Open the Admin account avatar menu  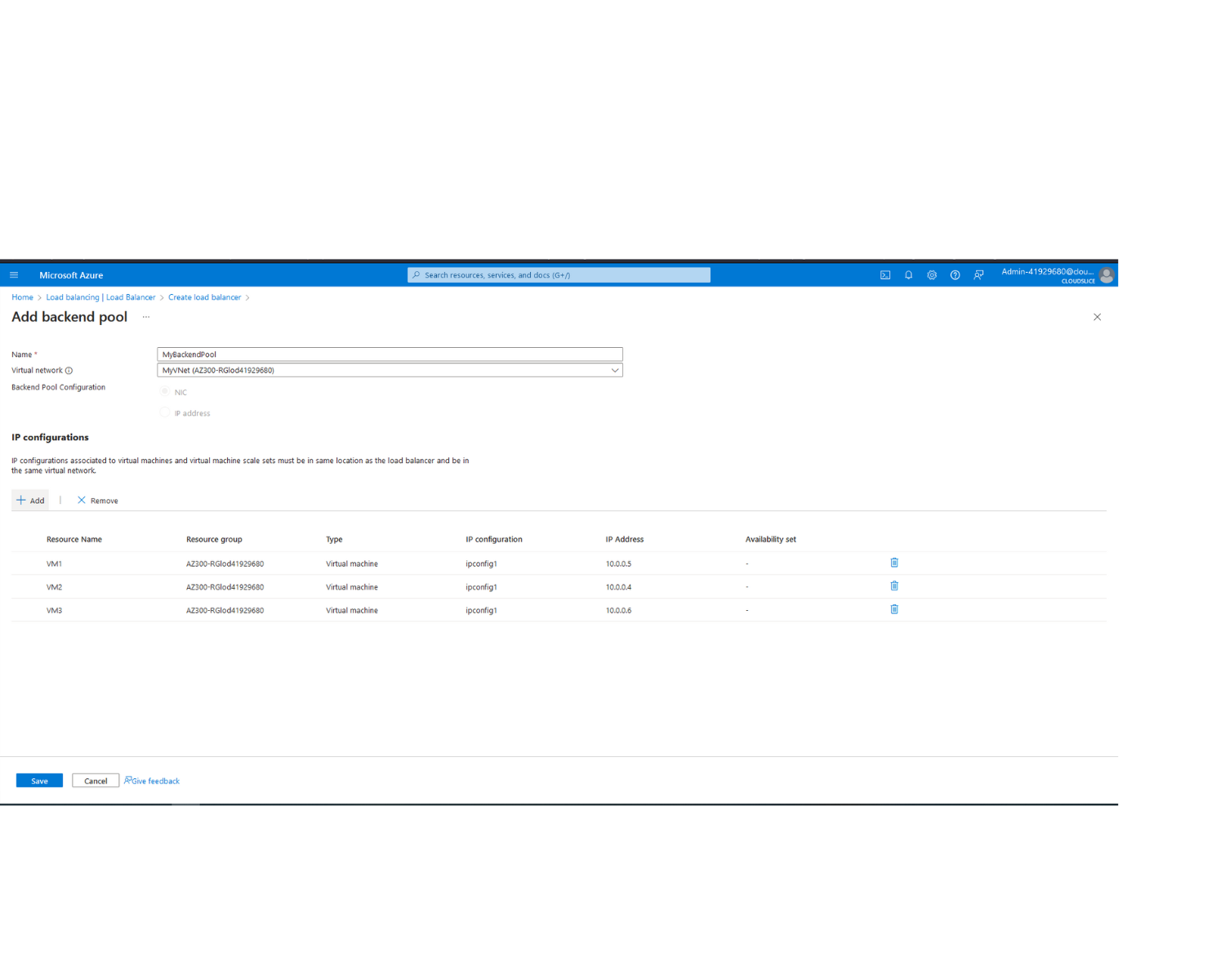point(1107,275)
